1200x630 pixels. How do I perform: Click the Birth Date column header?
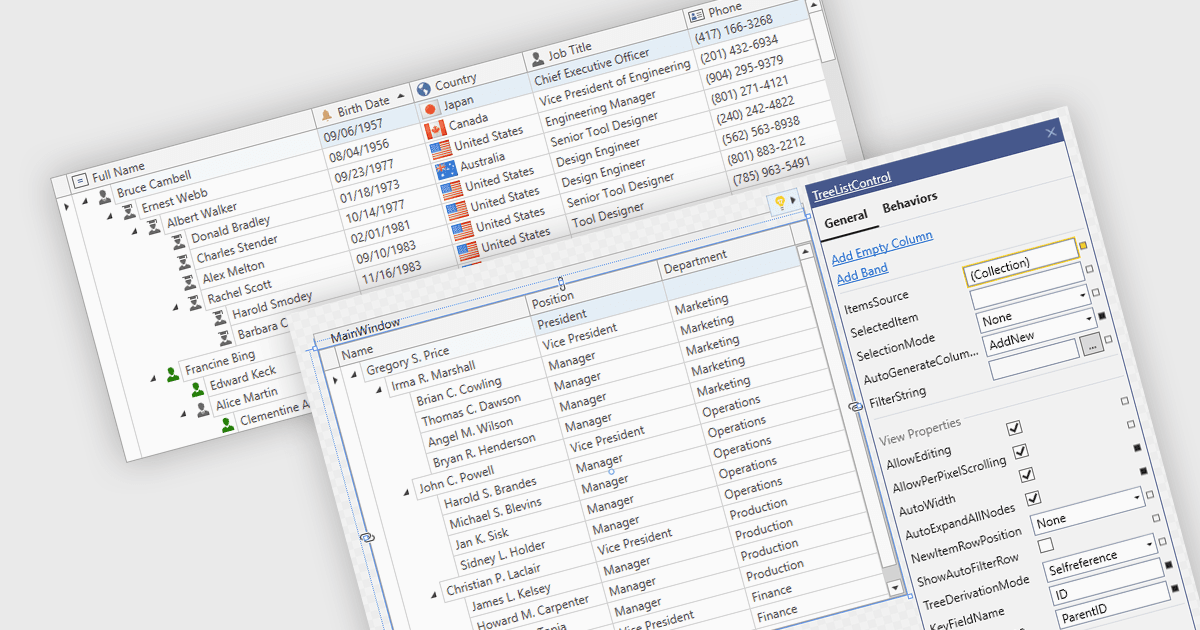(x=364, y=104)
